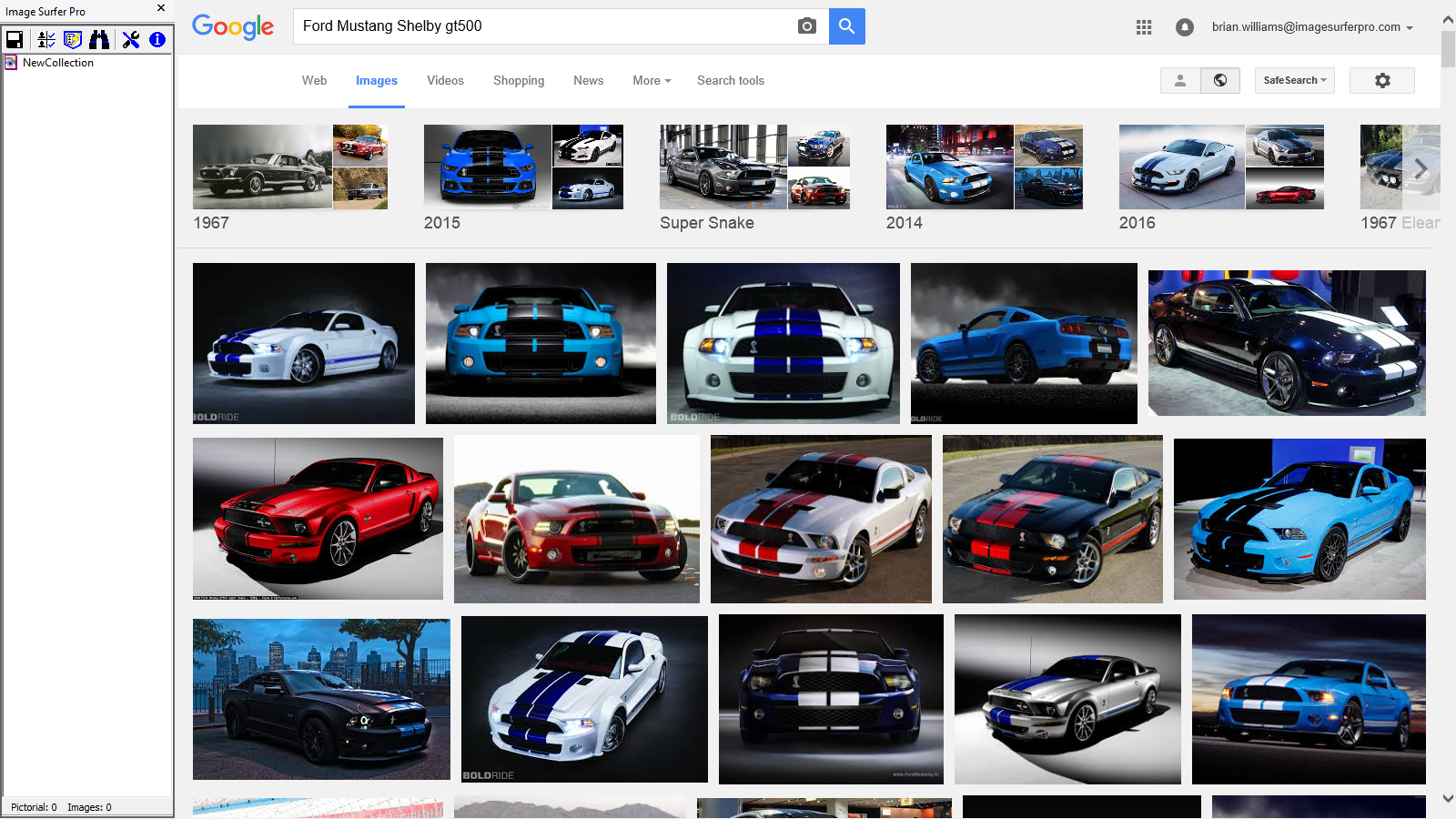1456x819 pixels.
Task: Select the 1967 category thumbnail group
Action: coord(290,167)
